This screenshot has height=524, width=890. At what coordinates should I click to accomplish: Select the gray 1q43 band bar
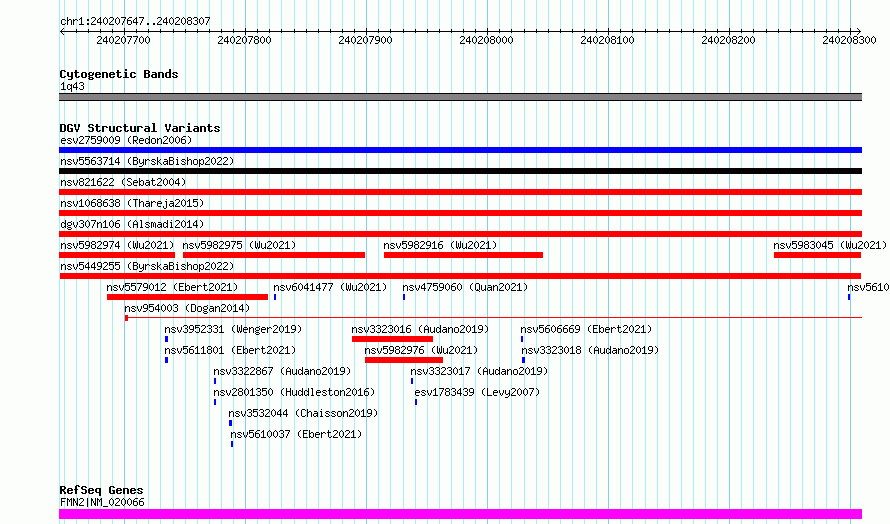(x=460, y=97)
